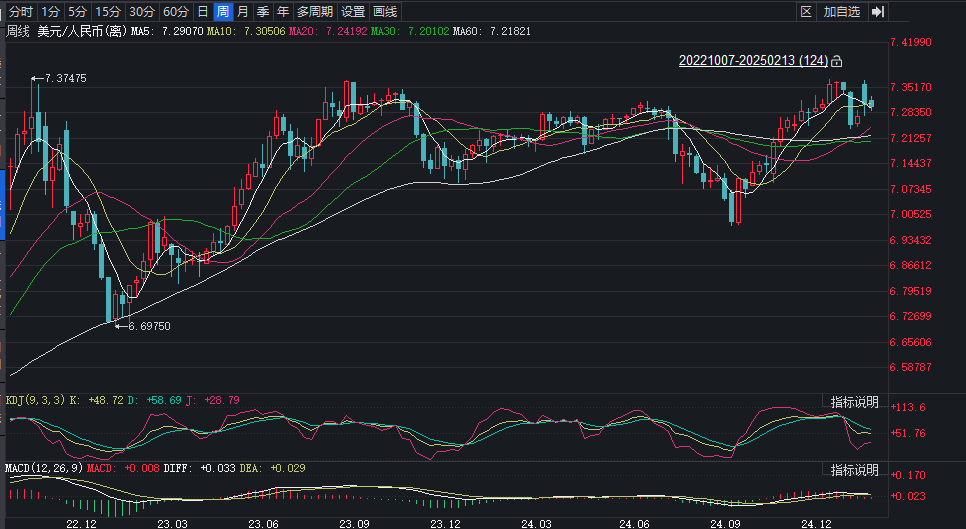Click 加自选 to add to watchlist
This screenshot has height=529, width=966.
(841, 12)
